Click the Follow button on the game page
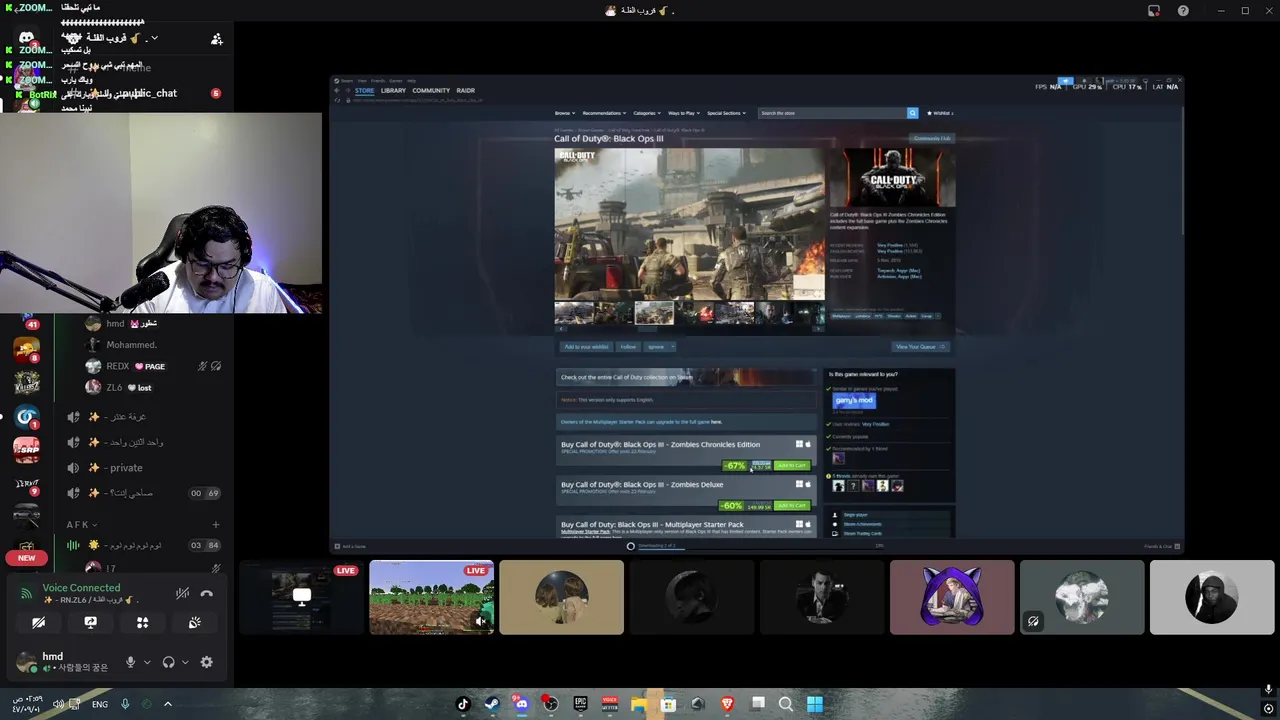This screenshot has width=1280, height=720. click(x=628, y=347)
